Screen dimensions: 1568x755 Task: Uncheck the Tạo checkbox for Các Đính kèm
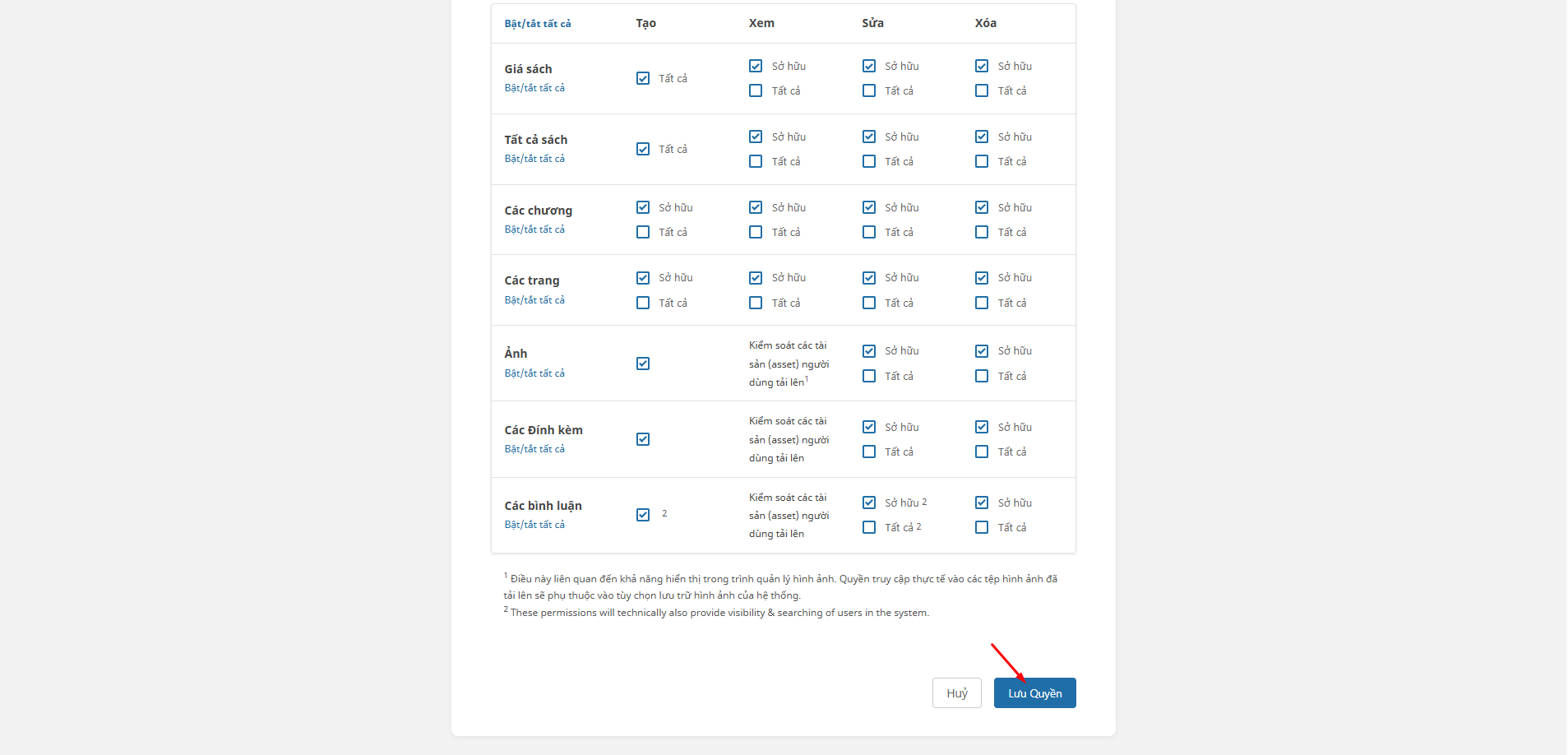click(x=643, y=439)
